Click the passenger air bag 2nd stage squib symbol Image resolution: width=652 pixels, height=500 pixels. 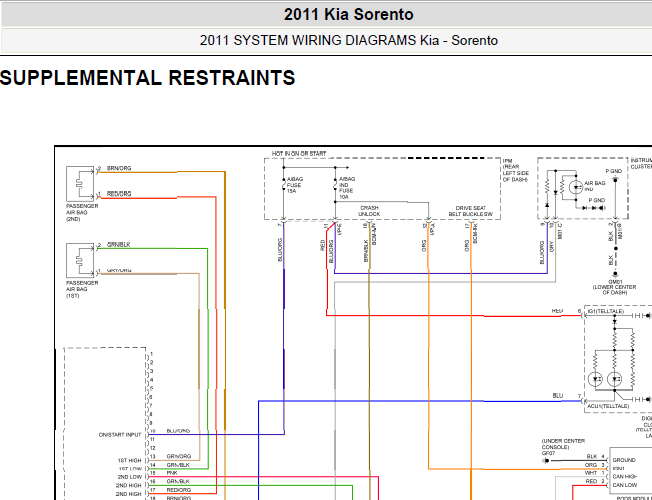point(80,183)
